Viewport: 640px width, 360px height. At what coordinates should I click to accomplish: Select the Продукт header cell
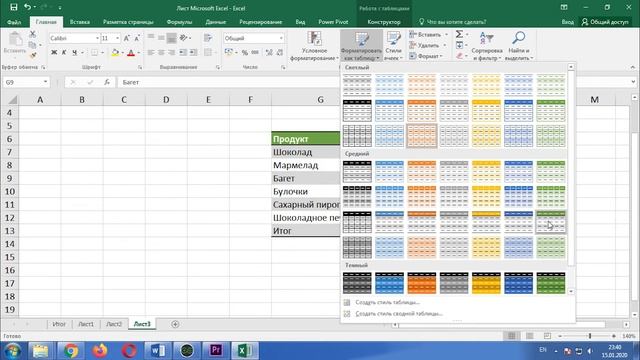coord(306,139)
